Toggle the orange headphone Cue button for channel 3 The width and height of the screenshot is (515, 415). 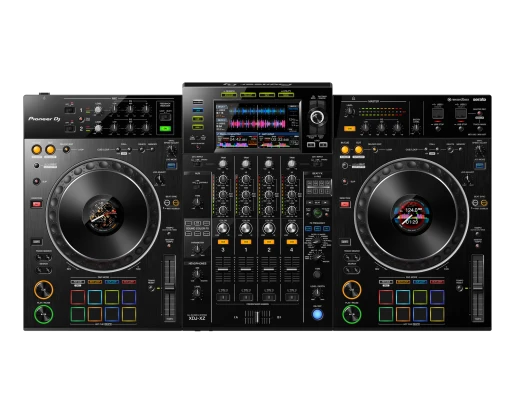[x=223, y=242]
